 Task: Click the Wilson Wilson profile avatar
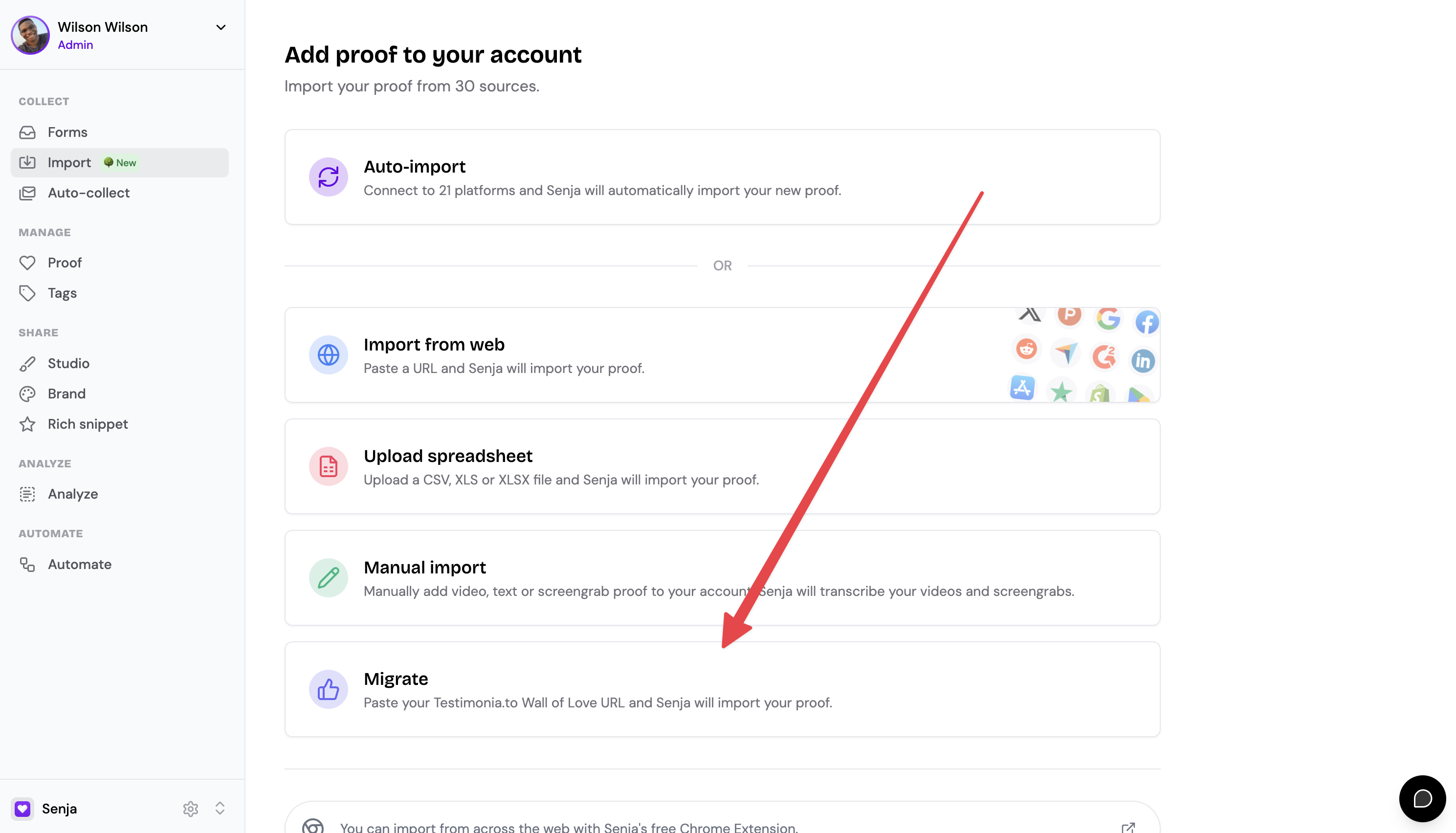tap(30, 35)
